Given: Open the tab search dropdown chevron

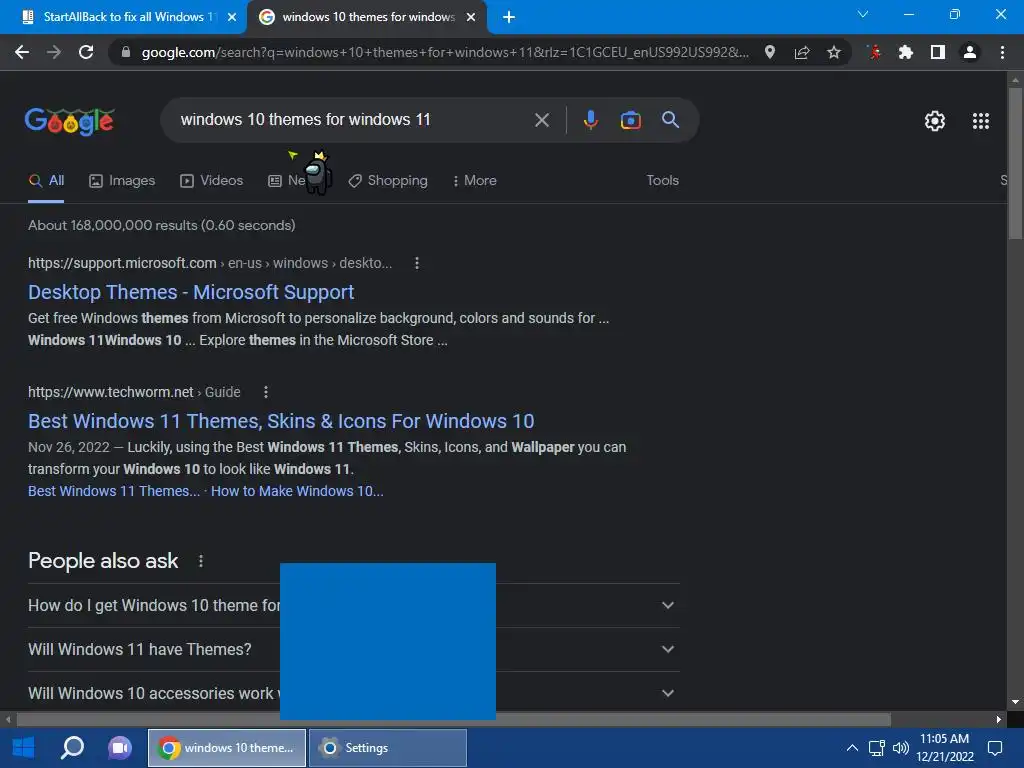Looking at the screenshot, I should [863, 14].
